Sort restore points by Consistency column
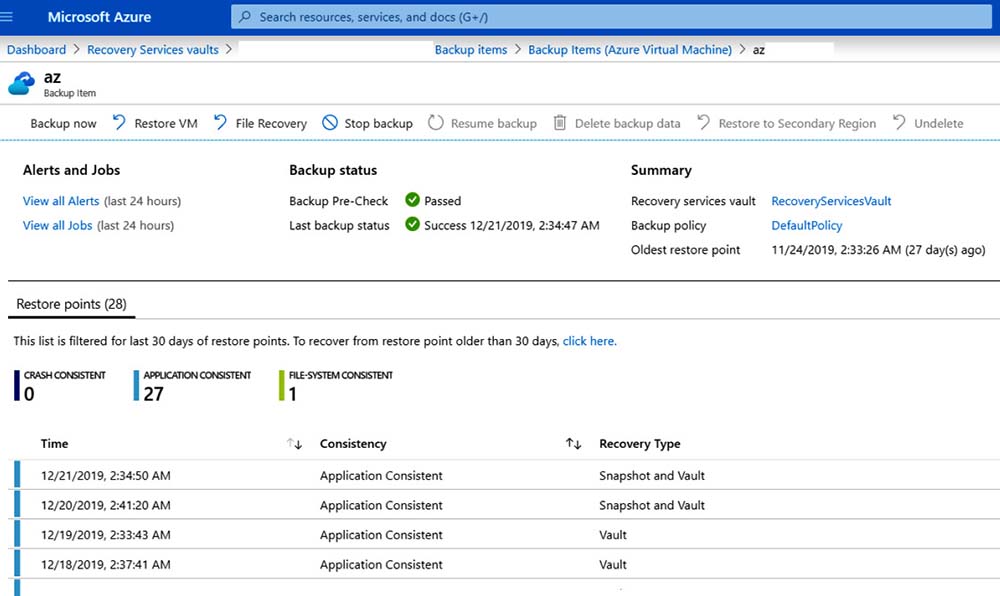This screenshot has width=1000, height=596. tap(573, 444)
